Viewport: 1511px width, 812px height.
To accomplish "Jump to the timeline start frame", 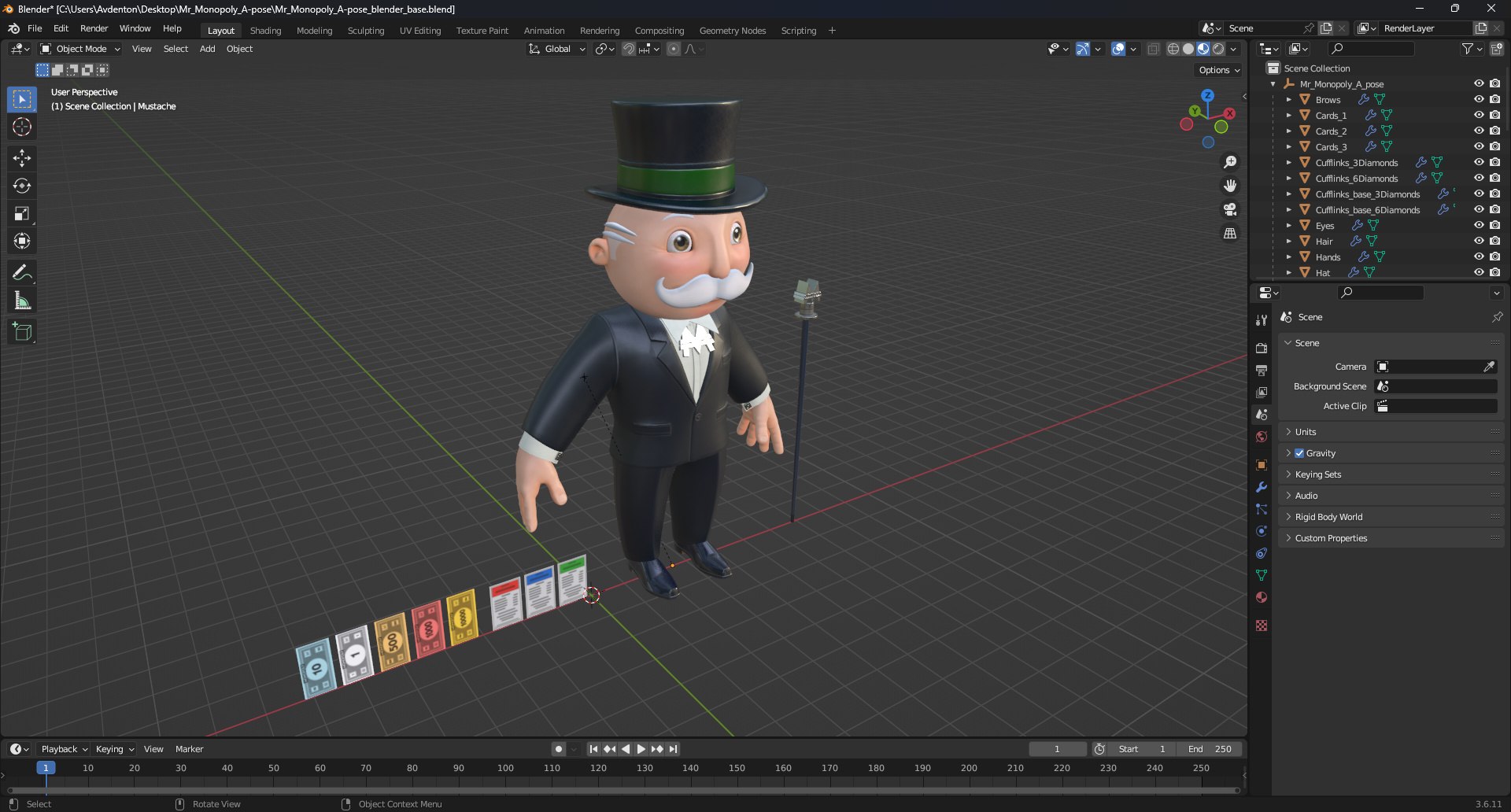I will coord(593,749).
